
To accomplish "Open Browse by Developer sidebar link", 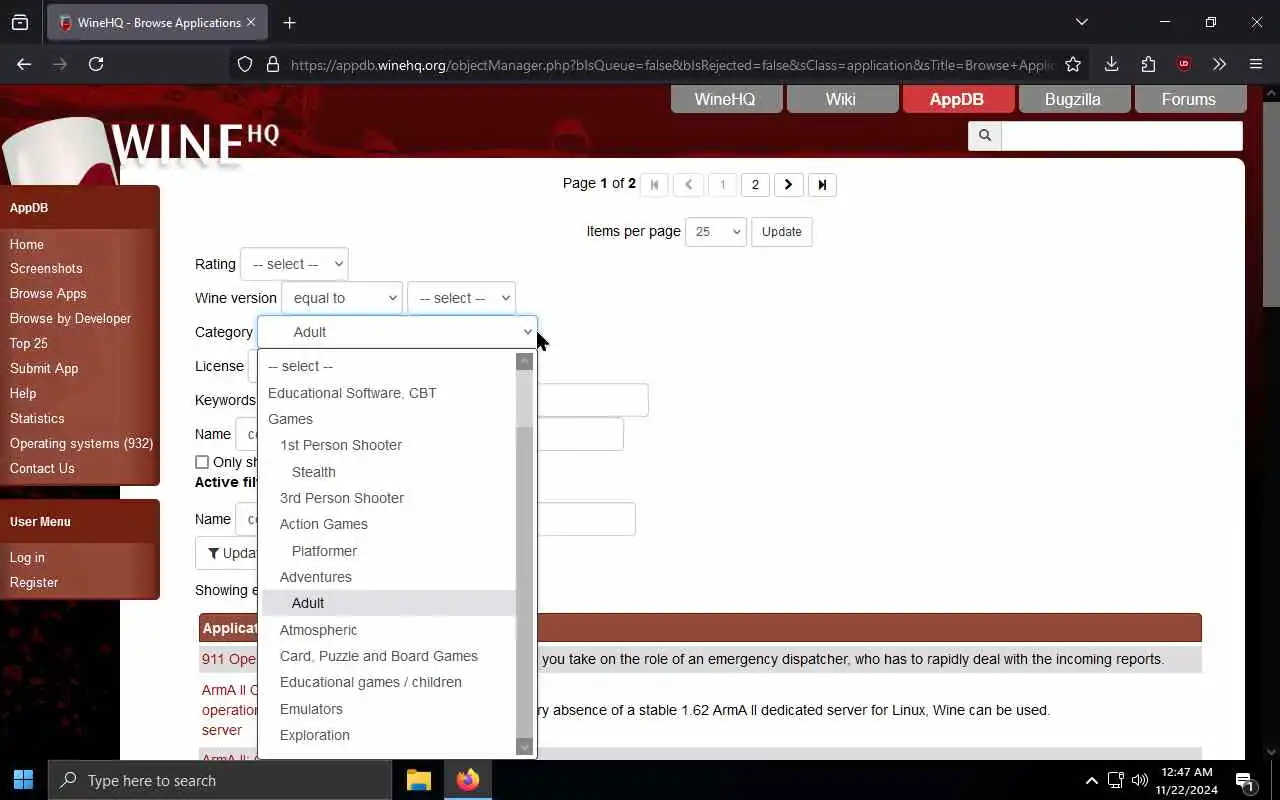I will pos(70,318).
